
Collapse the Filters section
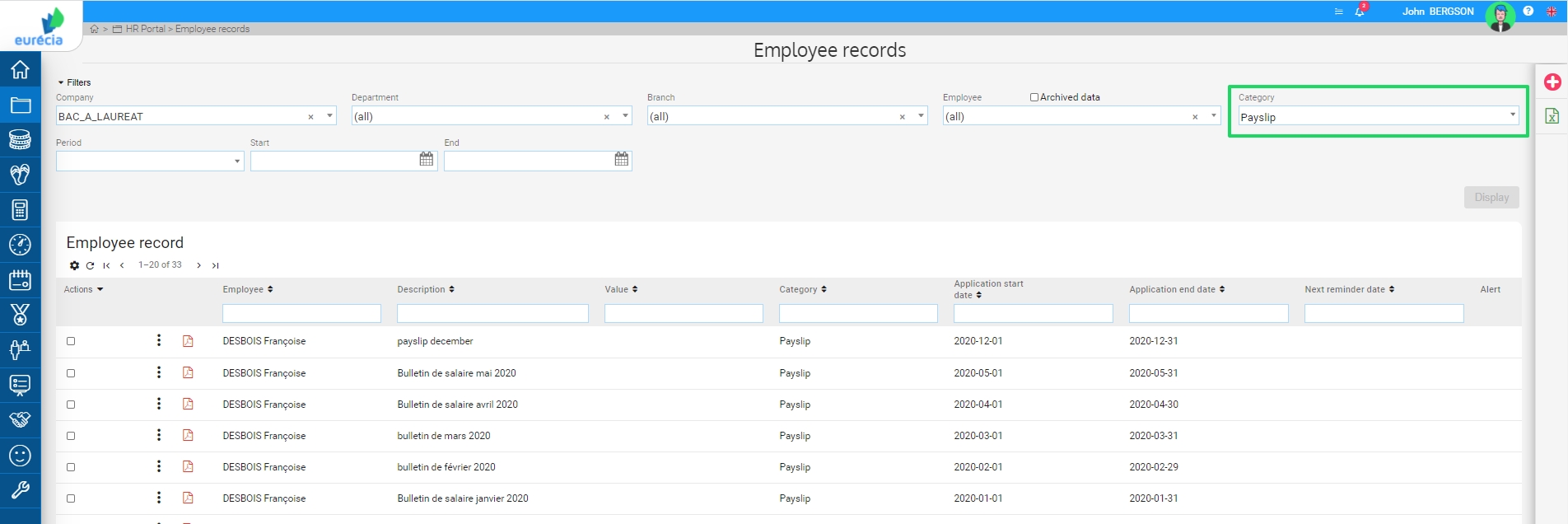74,82
